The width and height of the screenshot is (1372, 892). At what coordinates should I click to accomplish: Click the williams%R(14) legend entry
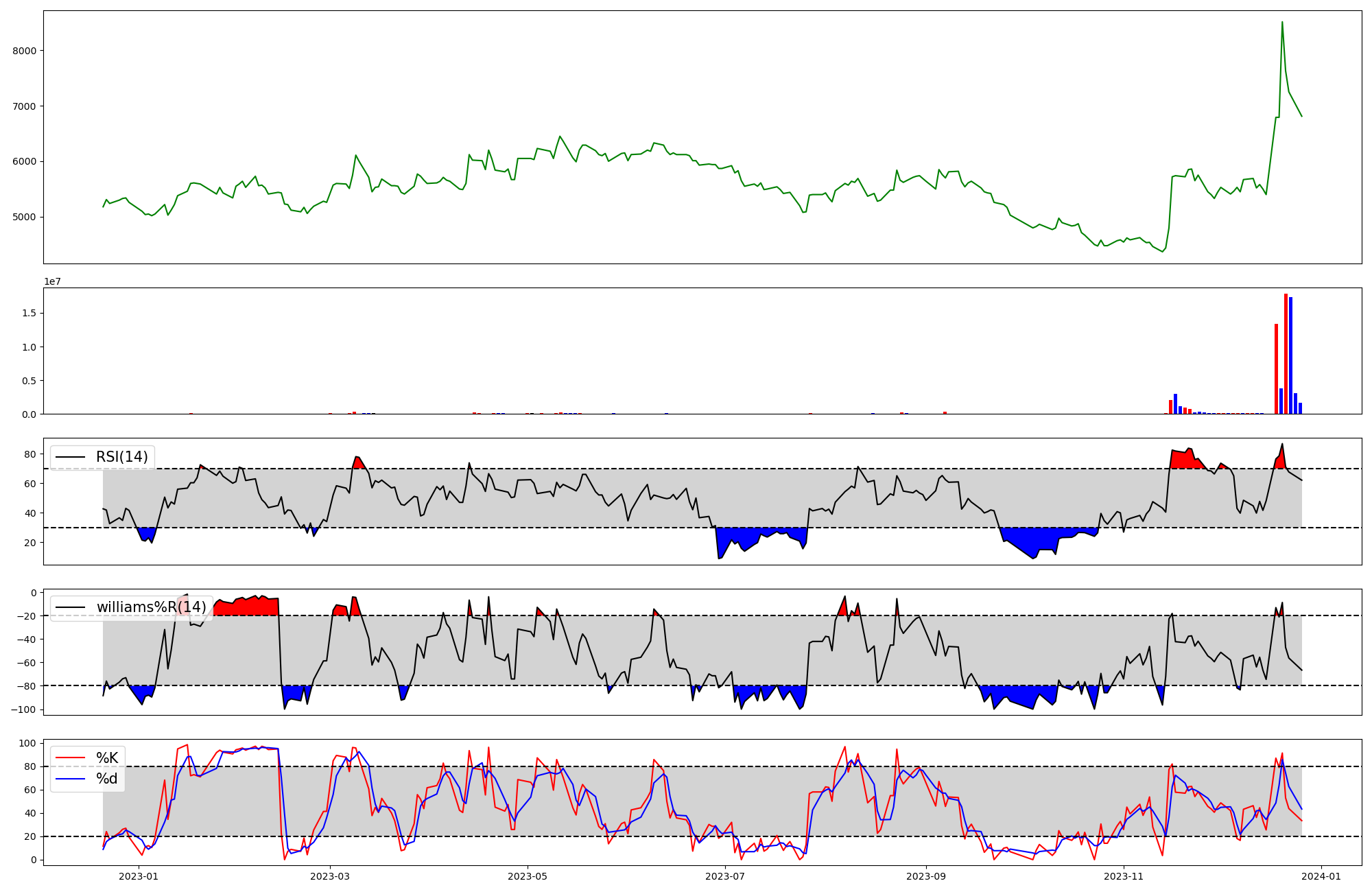click(x=151, y=607)
